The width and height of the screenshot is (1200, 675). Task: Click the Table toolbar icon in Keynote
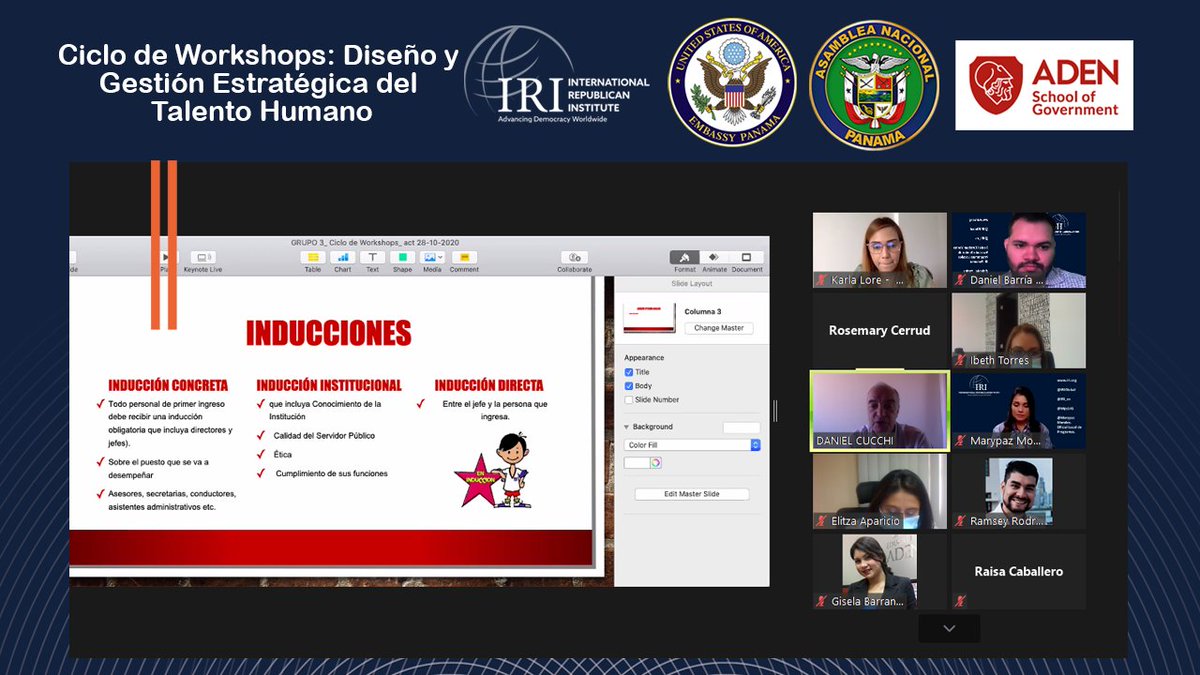coord(313,258)
